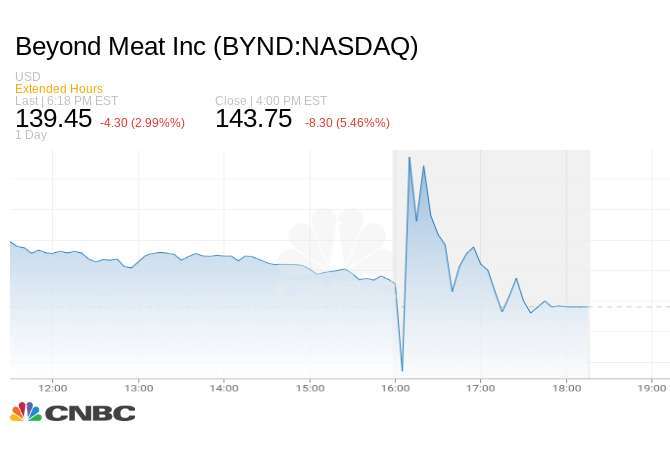The width and height of the screenshot is (670, 450).
Task: Click the 16:00 time axis label
Action: click(395, 388)
